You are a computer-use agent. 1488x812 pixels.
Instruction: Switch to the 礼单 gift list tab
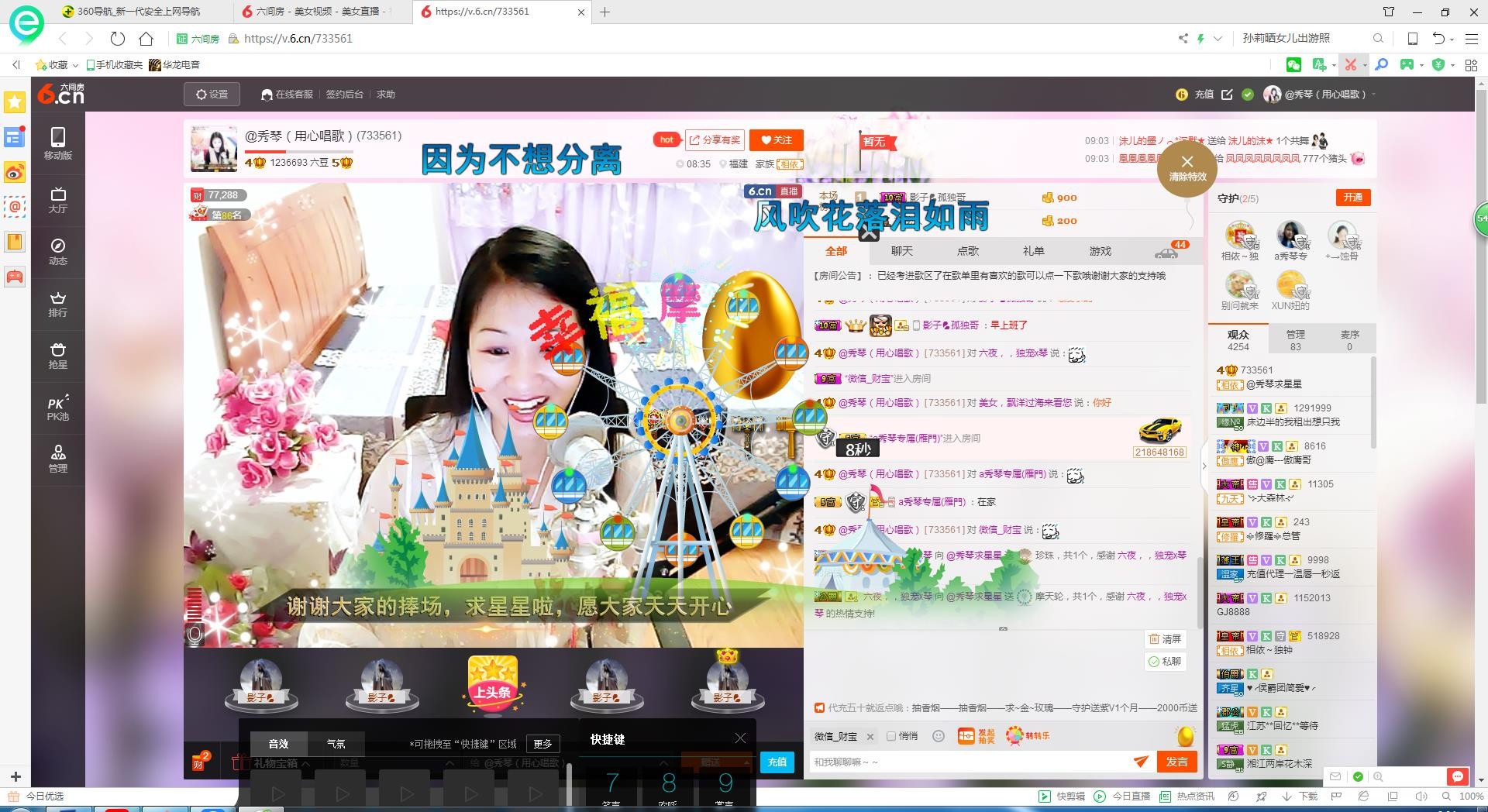point(1034,251)
